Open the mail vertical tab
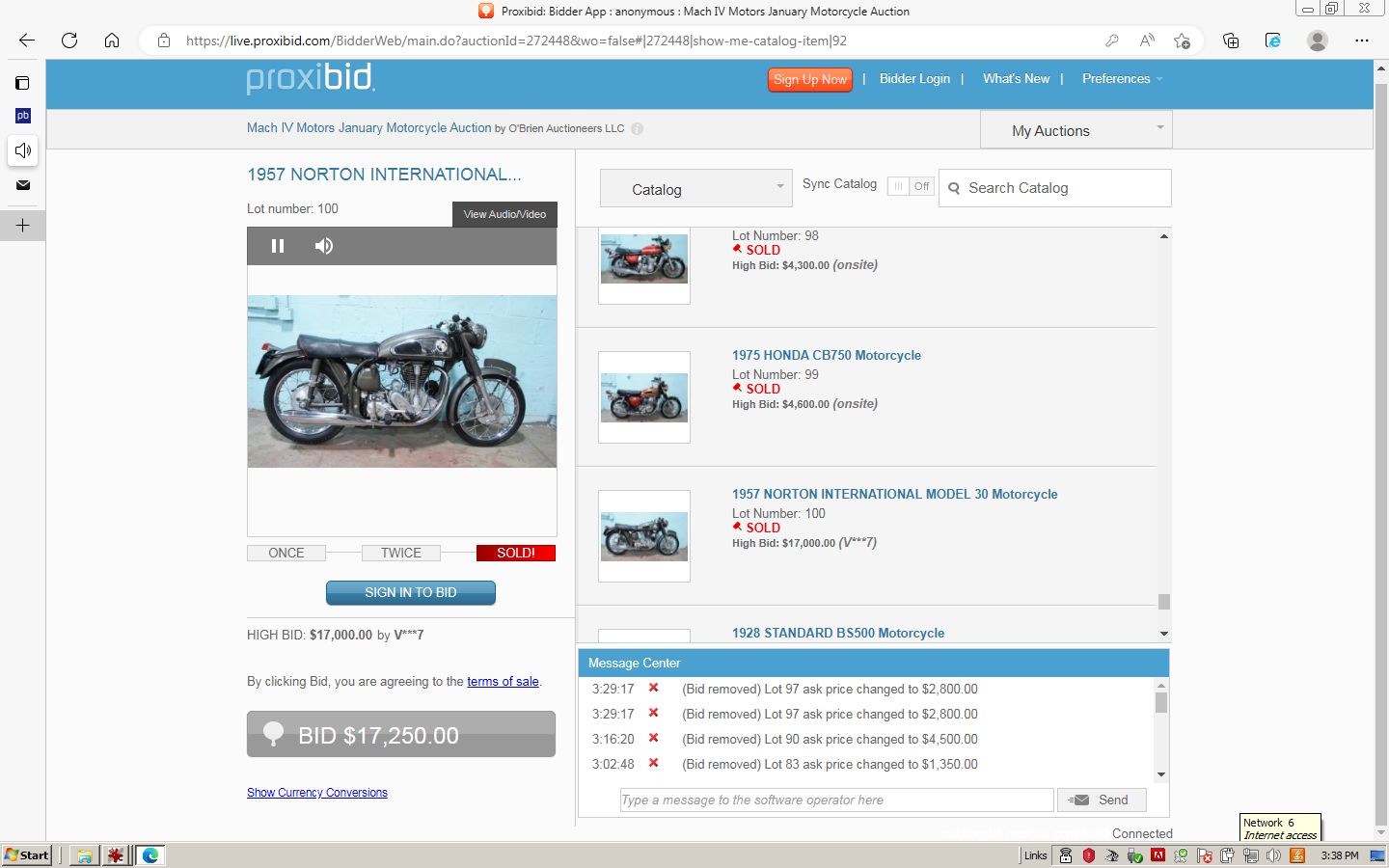1389x868 pixels. pyautogui.click(x=23, y=185)
